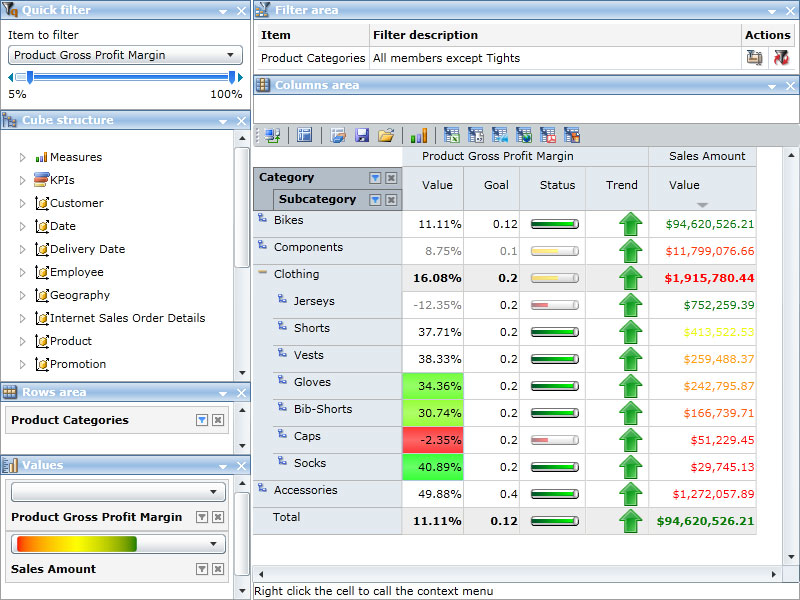This screenshot has width=800, height=600.
Task: Click the Socks 40.89% value cell
Action: click(433, 467)
